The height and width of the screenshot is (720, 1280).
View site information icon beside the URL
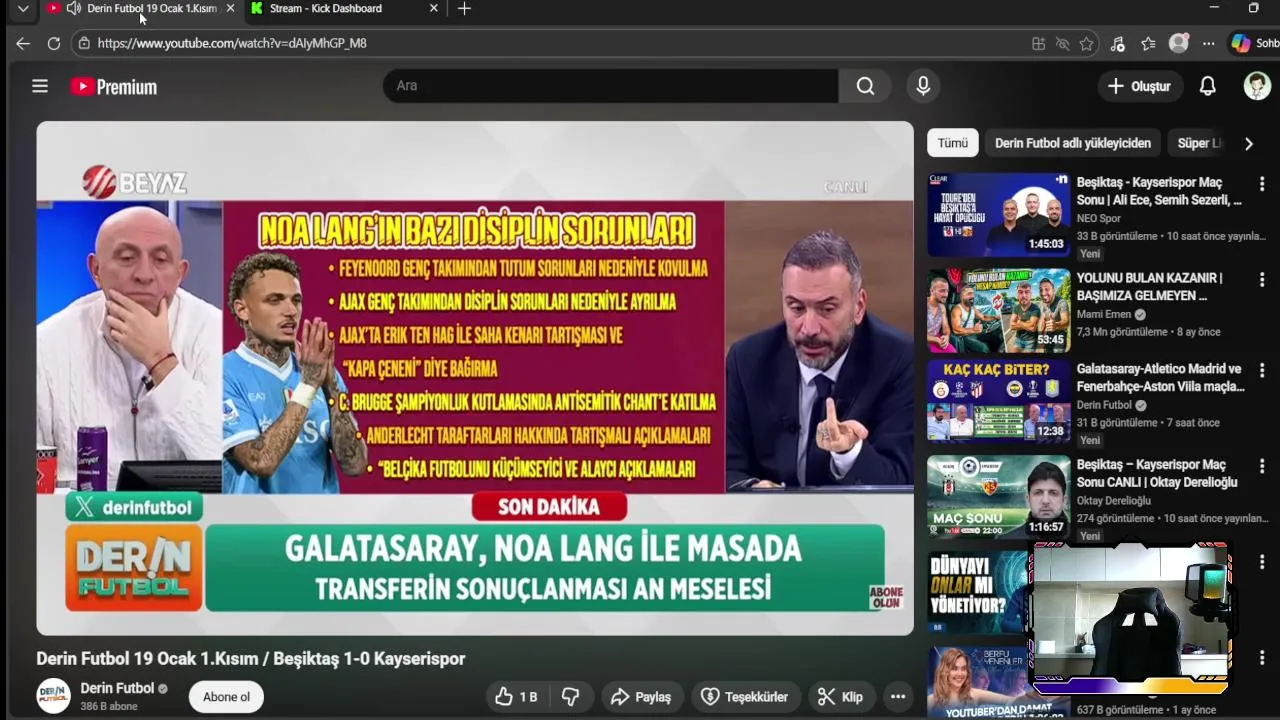click(84, 43)
